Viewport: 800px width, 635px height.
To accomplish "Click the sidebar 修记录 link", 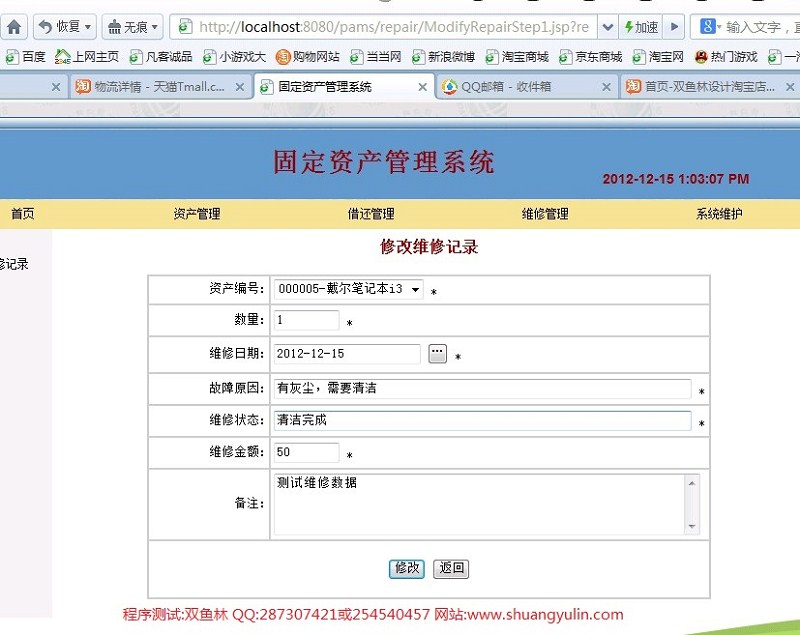I will 14,264.
